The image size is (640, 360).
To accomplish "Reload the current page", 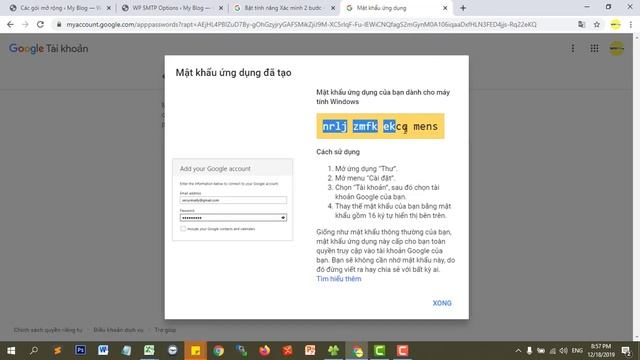I will 40,24.
